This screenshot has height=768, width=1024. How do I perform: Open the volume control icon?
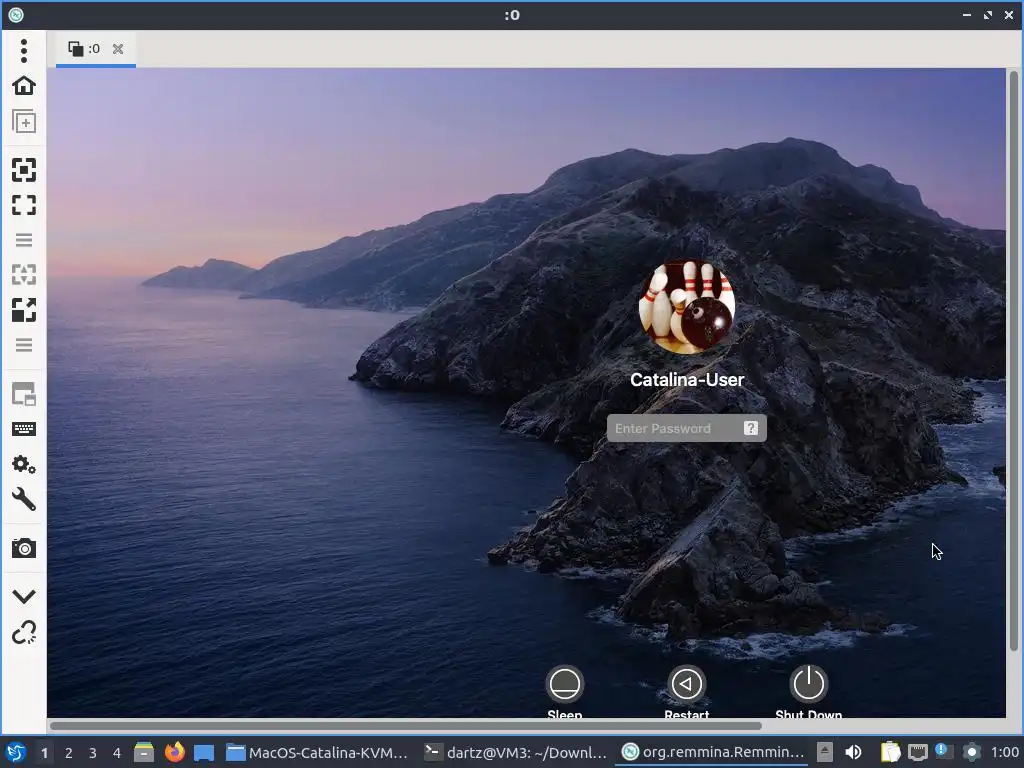click(x=853, y=753)
